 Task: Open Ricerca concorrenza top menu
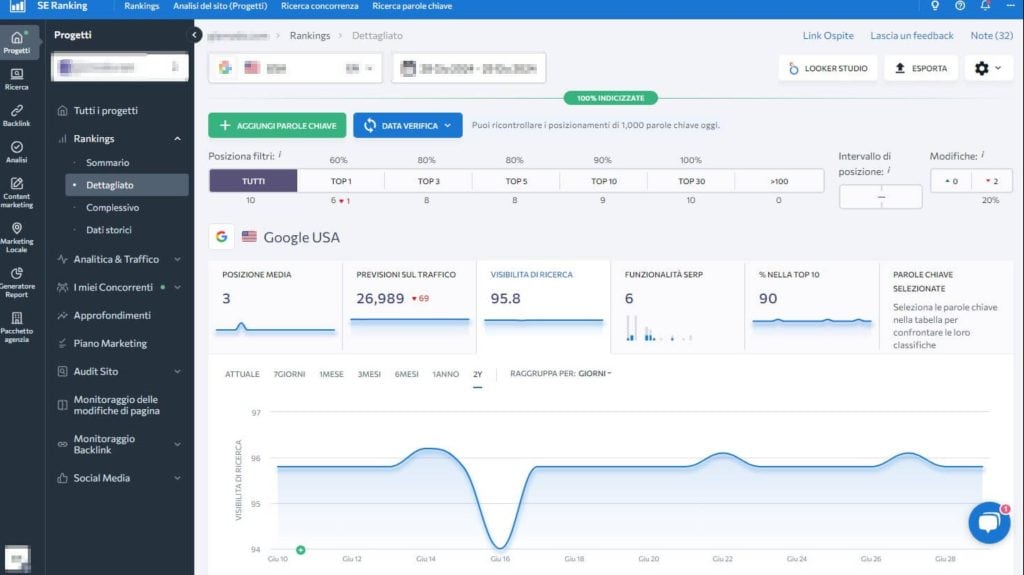pyautogui.click(x=319, y=6)
